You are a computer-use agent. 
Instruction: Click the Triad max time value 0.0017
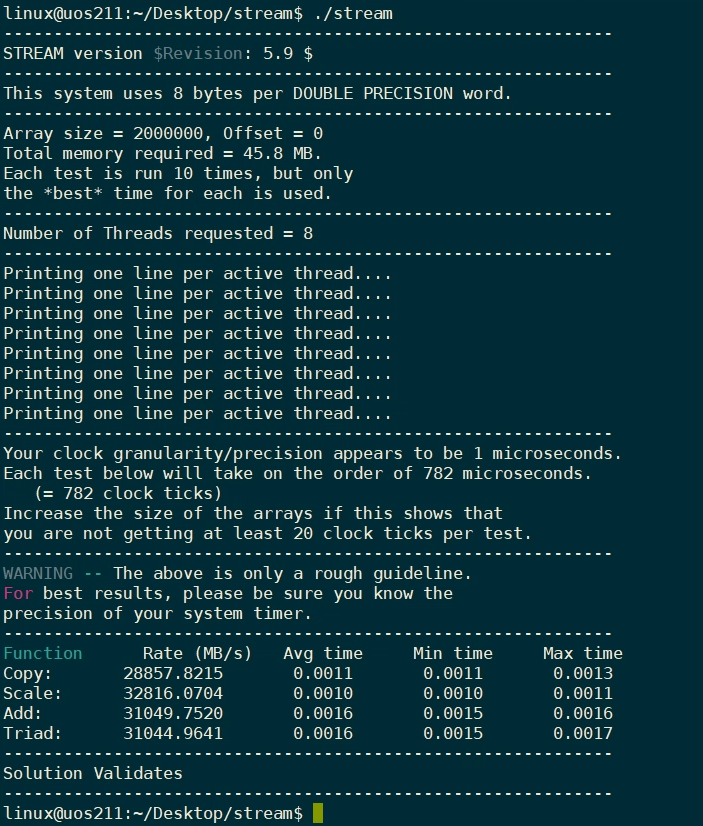pyautogui.click(x=583, y=733)
